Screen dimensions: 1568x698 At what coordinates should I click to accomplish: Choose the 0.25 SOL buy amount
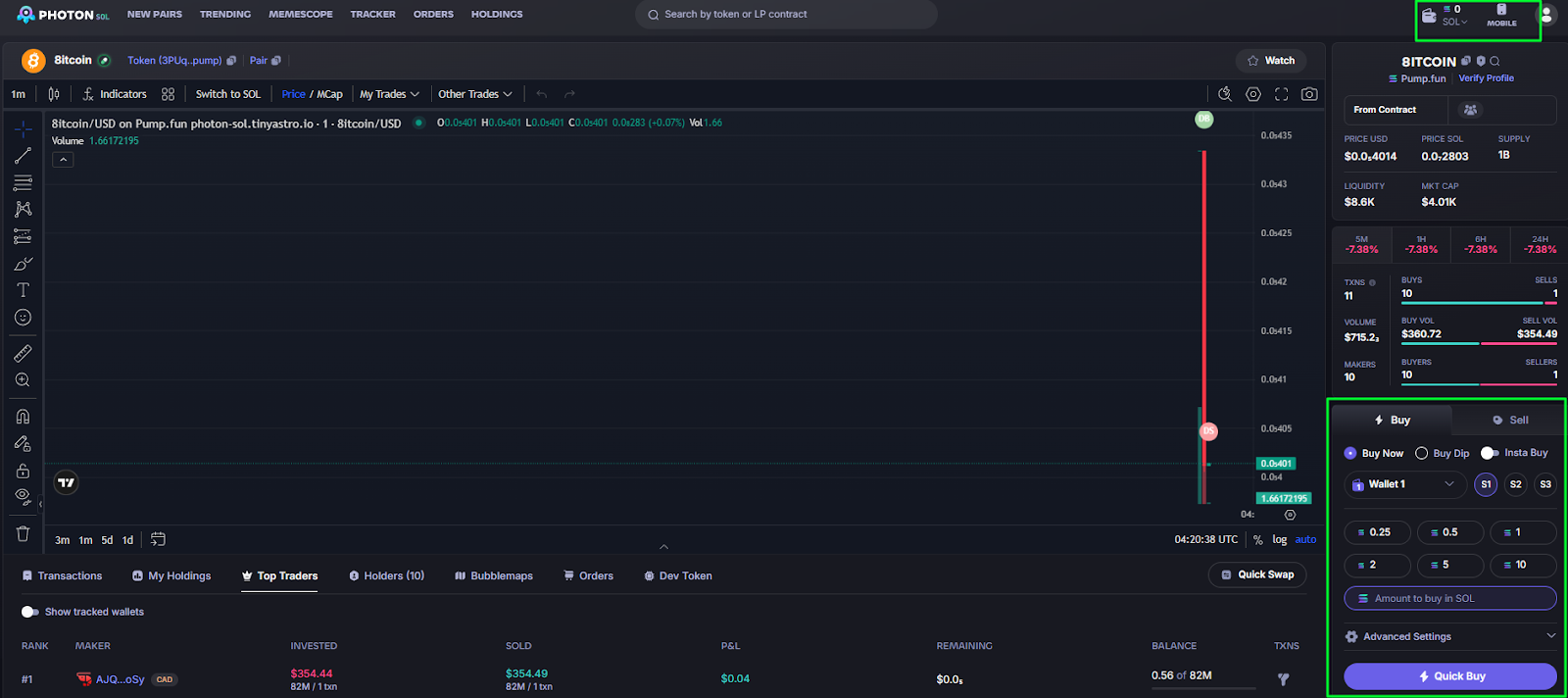pos(1377,532)
